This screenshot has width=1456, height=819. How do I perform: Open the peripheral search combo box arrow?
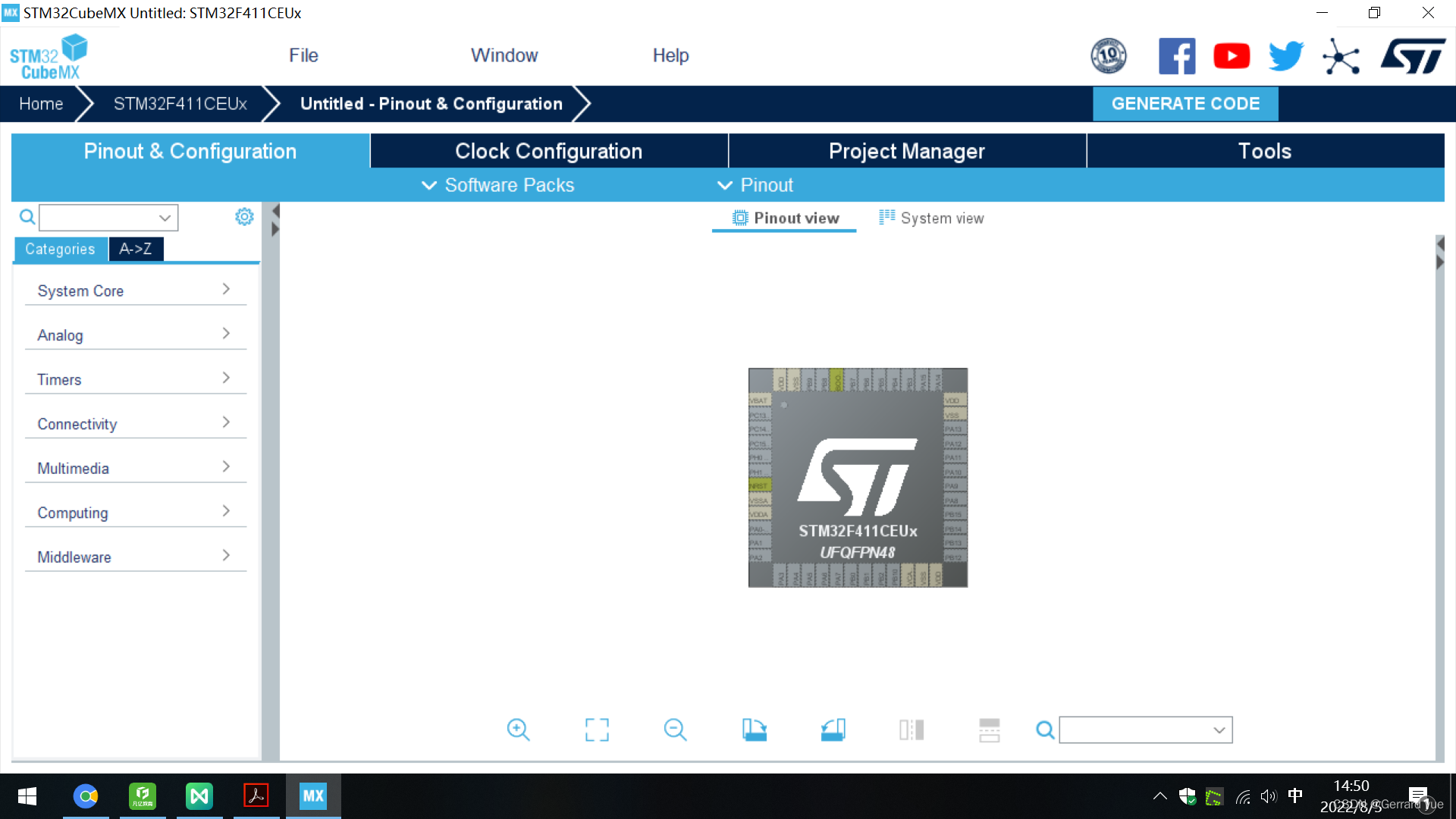[x=165, y=218]
